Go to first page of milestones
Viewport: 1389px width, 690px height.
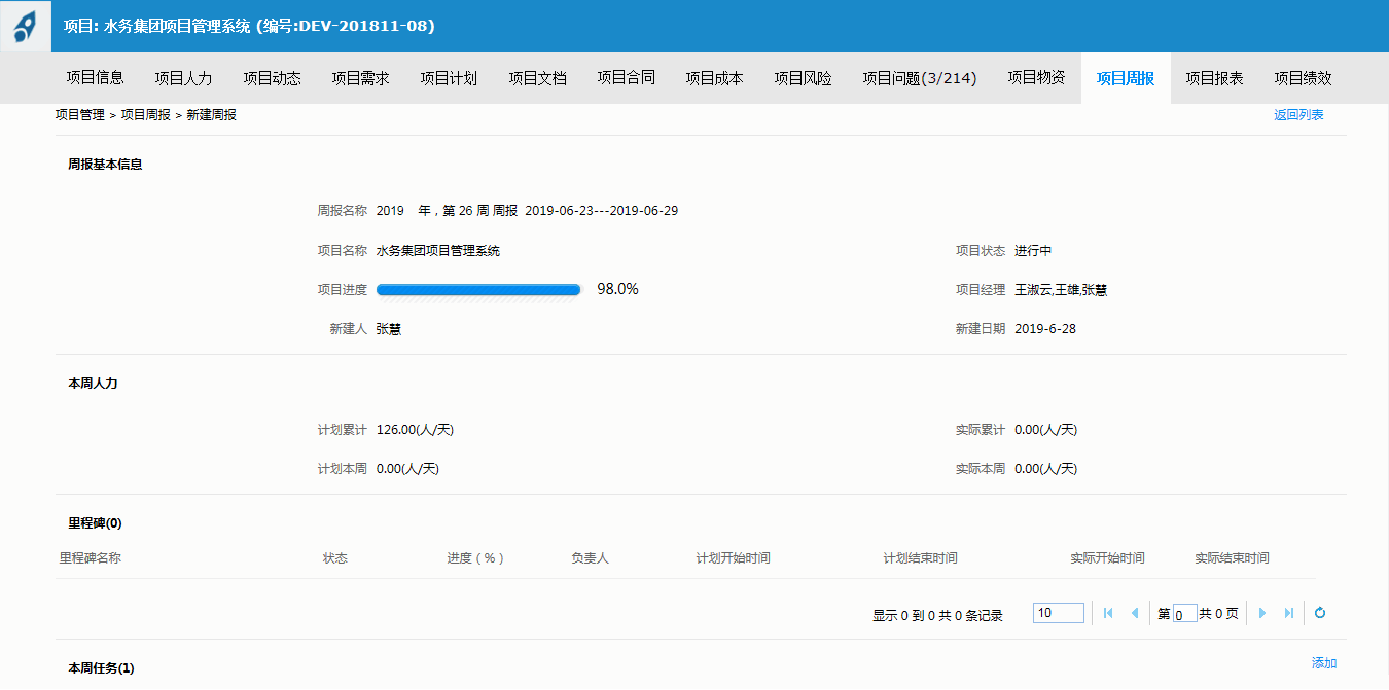click(1108, 613)
